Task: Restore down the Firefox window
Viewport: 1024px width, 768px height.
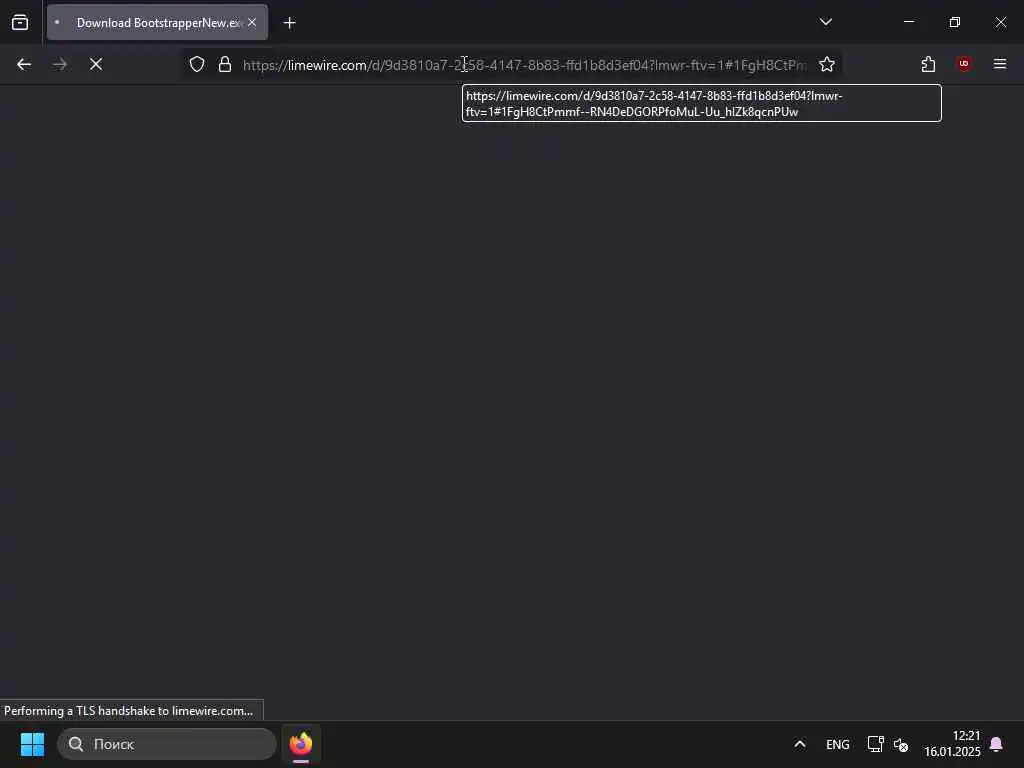Action: (955, 22)
